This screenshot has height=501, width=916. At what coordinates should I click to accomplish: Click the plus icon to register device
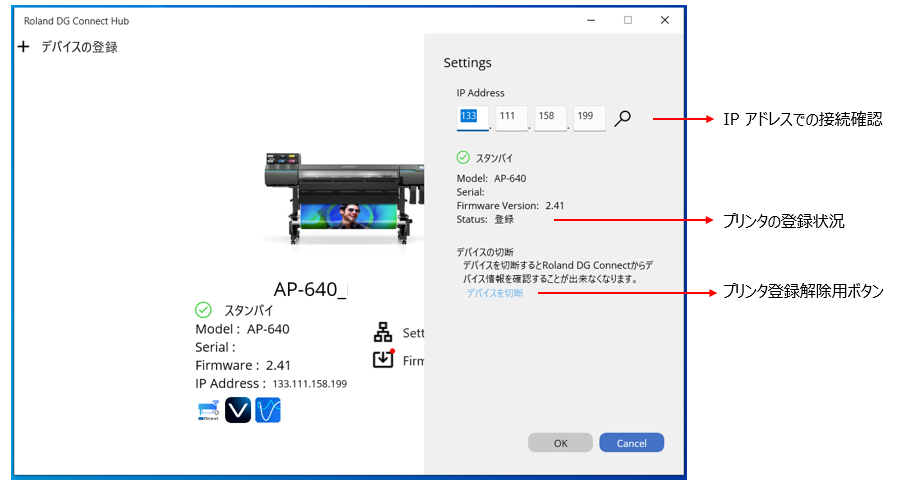[x=23, y=47]
